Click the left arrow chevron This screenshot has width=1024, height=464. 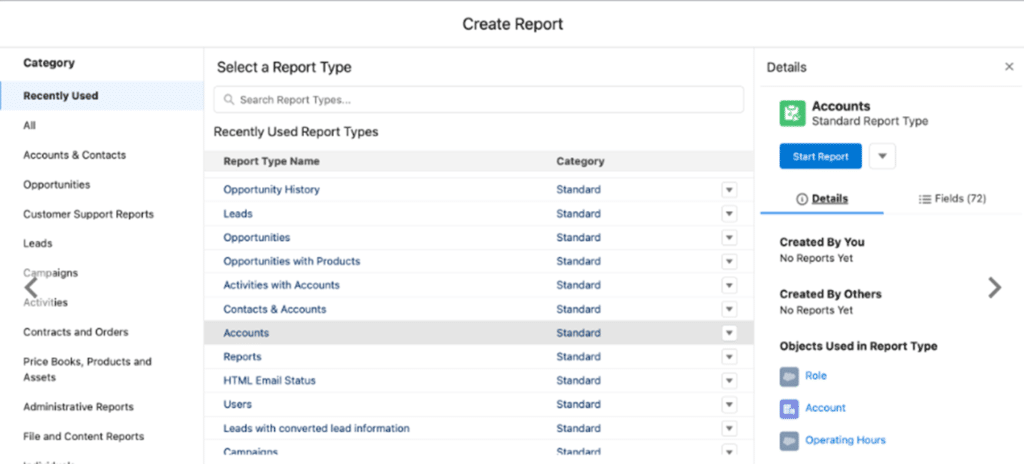tap(31, 288)
